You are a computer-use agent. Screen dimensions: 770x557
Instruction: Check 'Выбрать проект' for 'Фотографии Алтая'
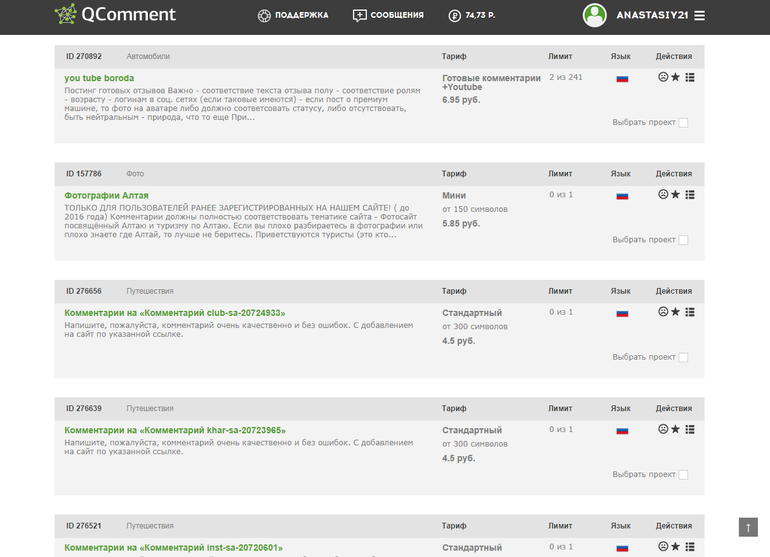683,240
